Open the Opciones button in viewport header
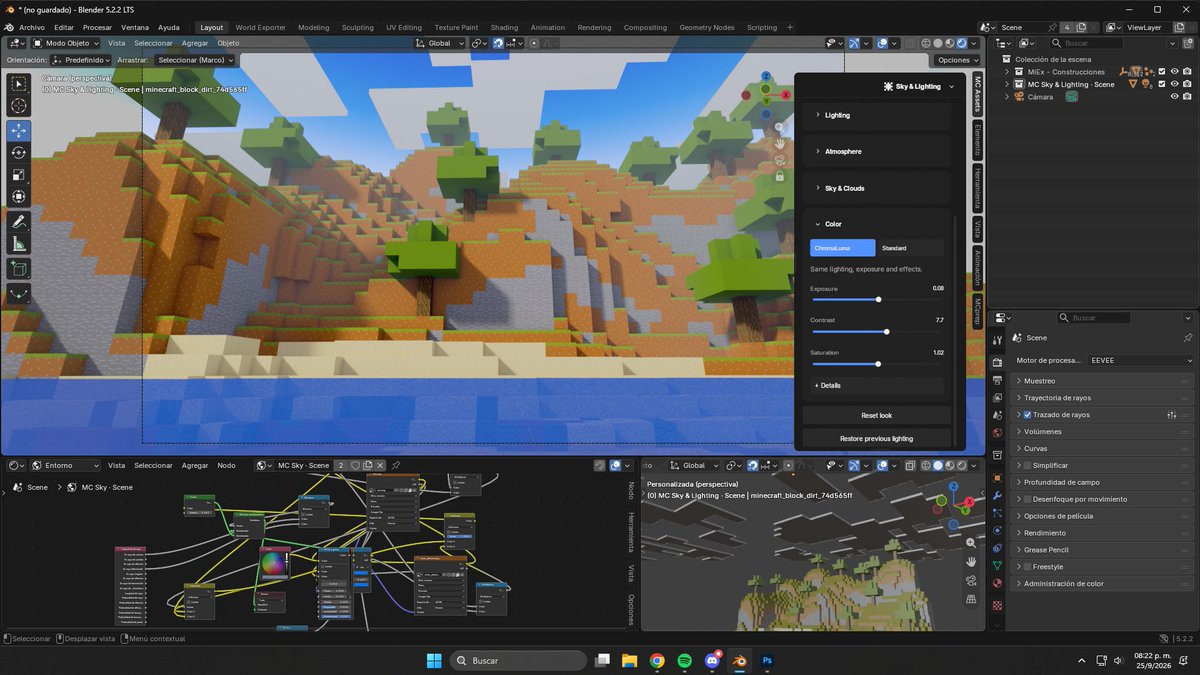The width and height of the screenshot is (1200, 675). click(x=958, y=60)
